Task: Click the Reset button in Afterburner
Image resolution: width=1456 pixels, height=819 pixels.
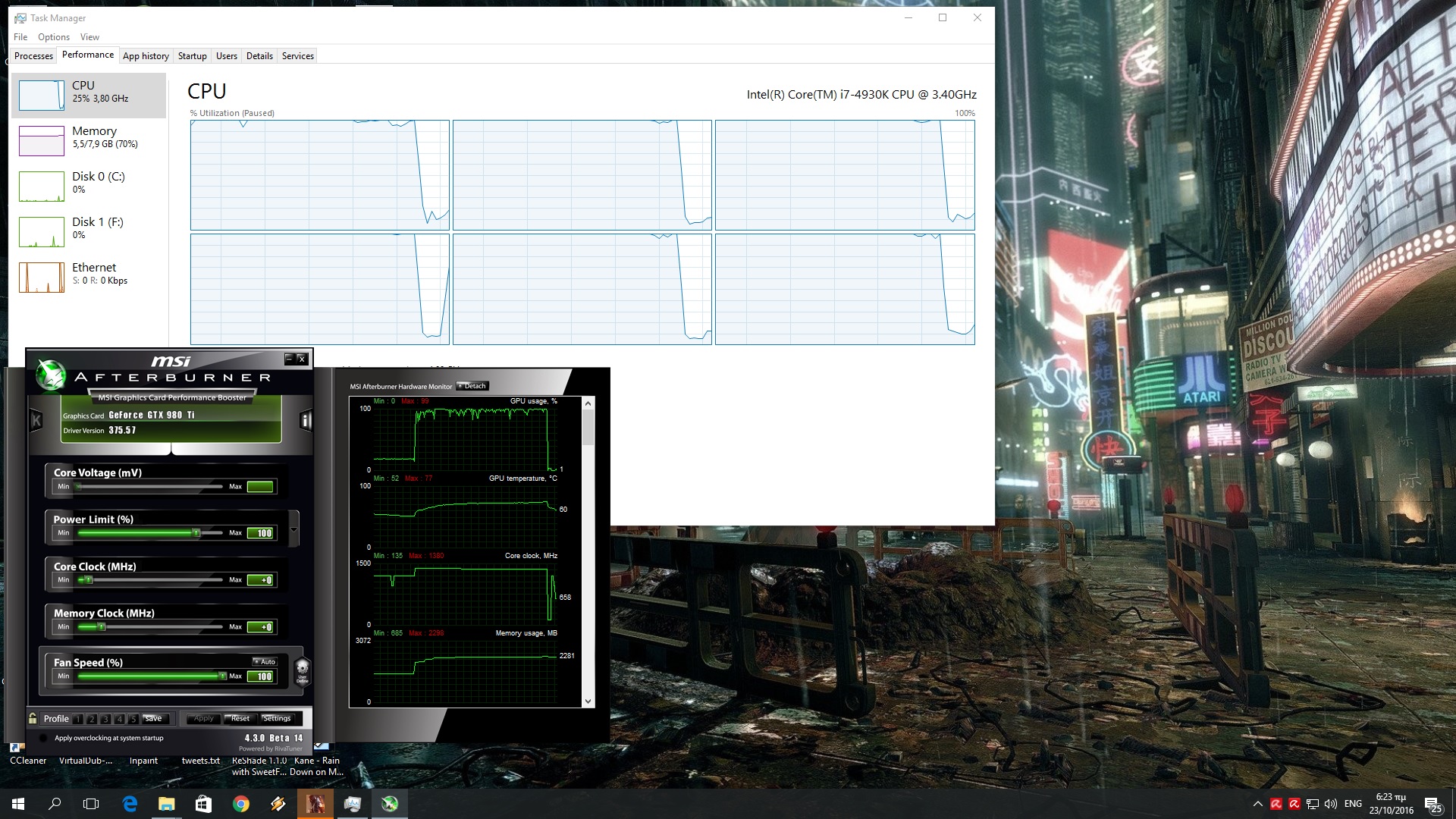Action: 240,718
